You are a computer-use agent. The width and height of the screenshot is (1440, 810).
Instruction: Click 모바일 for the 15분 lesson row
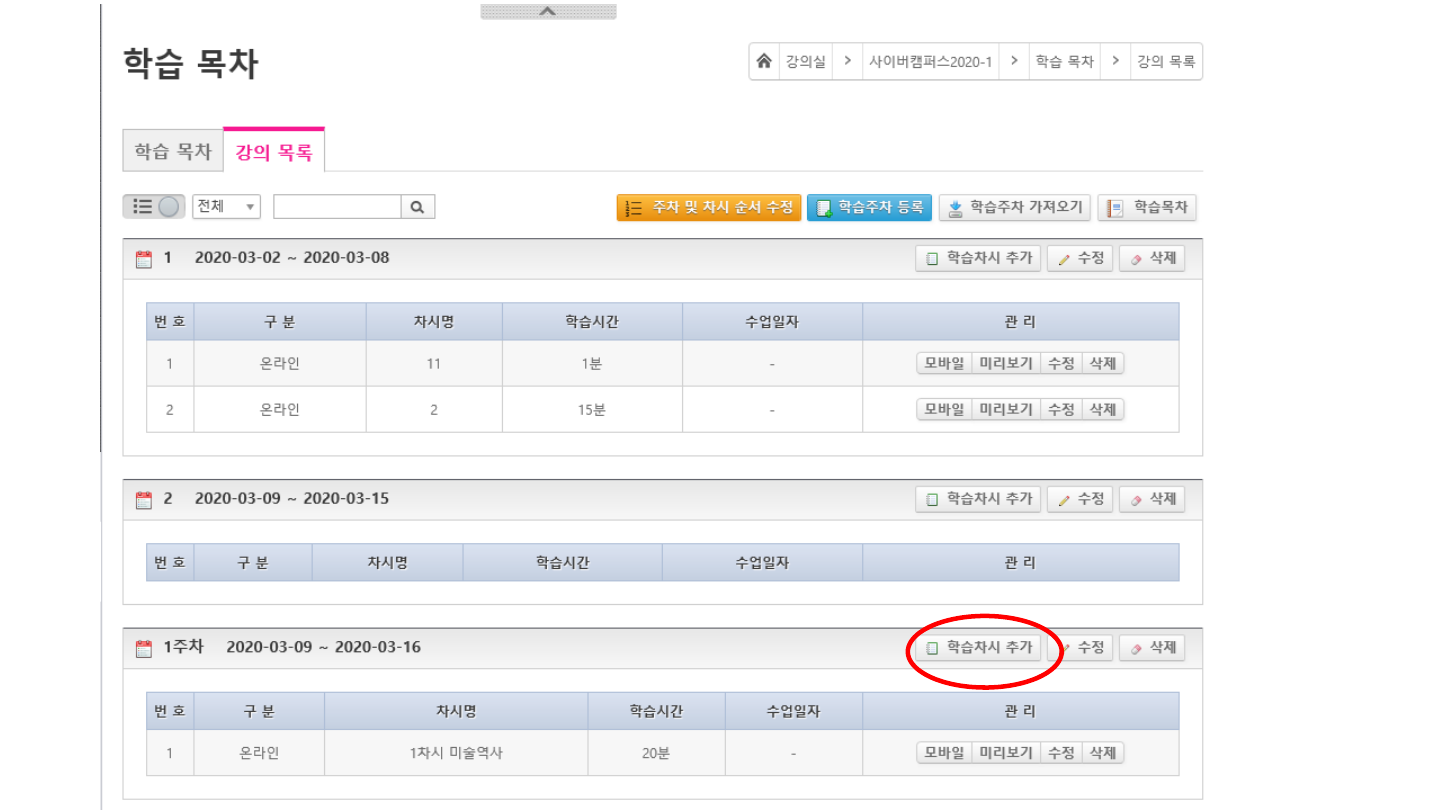click(944, 409)
